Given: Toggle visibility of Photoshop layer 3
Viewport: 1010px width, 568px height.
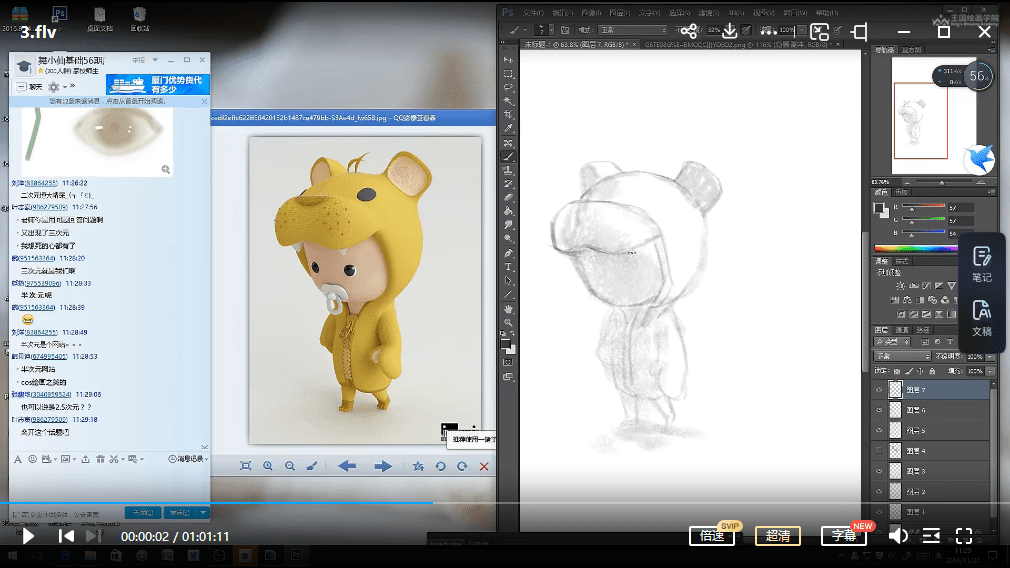Looking at the screenshot, I should (879, 471).
